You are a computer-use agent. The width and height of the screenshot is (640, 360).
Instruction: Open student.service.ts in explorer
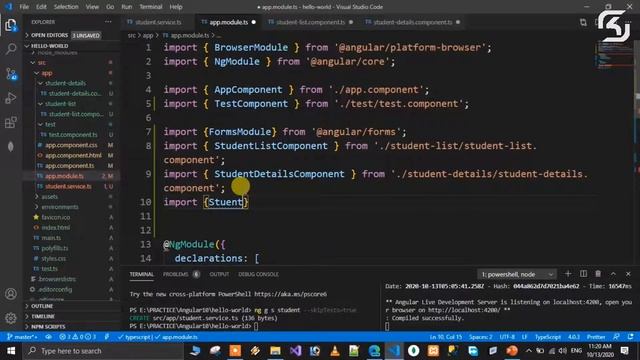[68, 187]
